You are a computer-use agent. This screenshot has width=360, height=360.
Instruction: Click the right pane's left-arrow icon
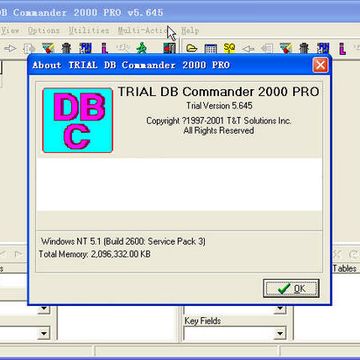coord(248,49)
